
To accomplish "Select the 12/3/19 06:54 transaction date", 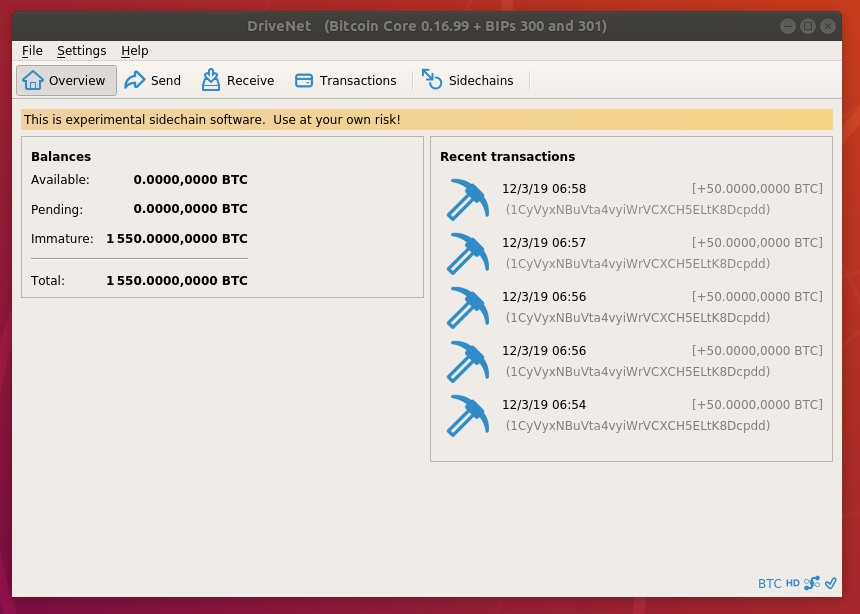I will 544,405.
